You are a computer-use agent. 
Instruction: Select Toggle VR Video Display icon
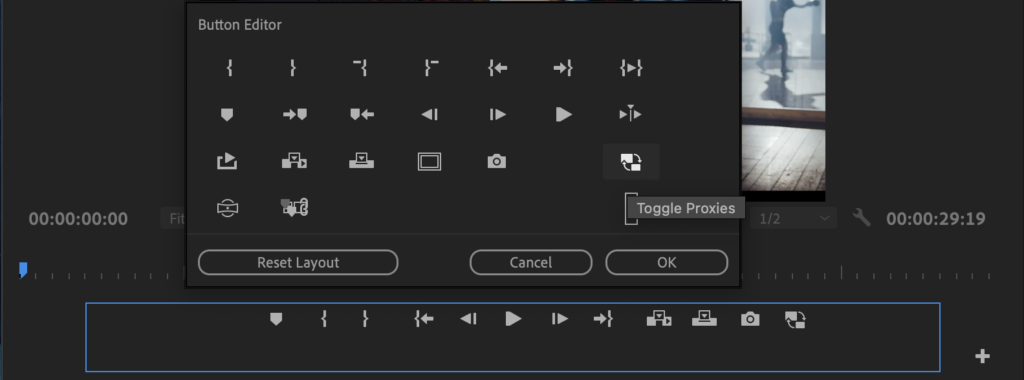227,208
